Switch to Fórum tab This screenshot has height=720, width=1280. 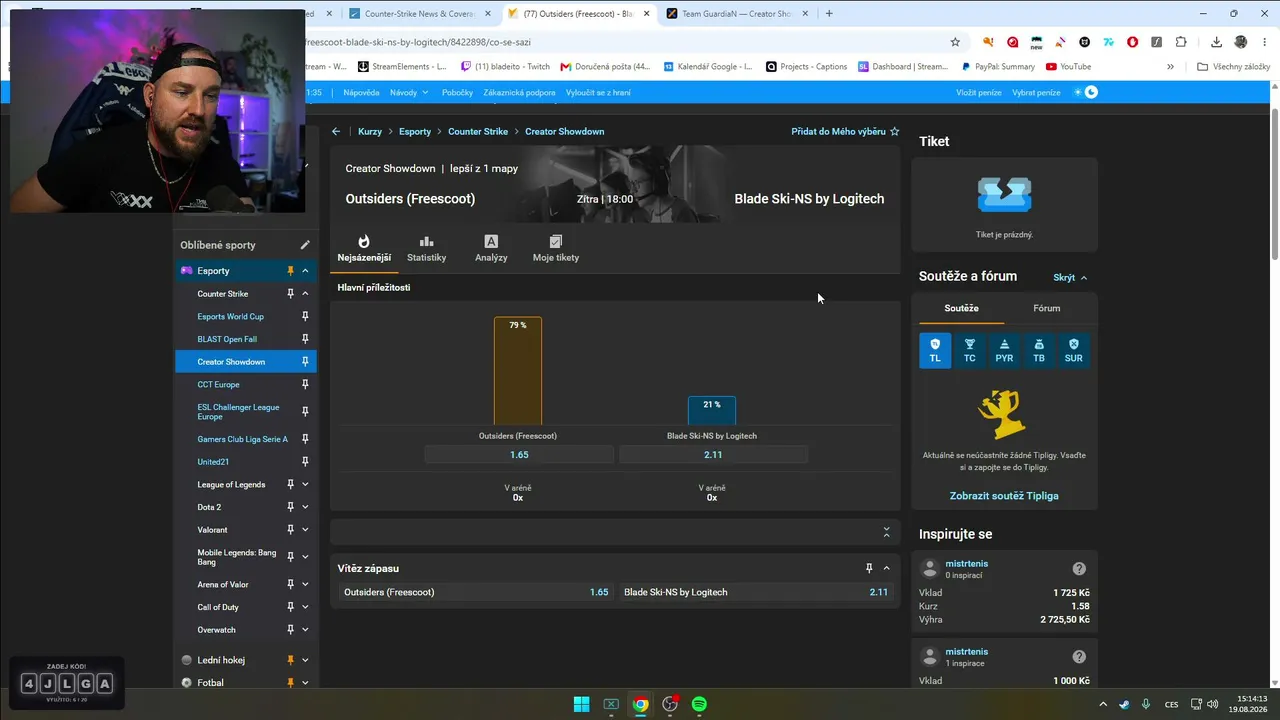point(1047,308)
